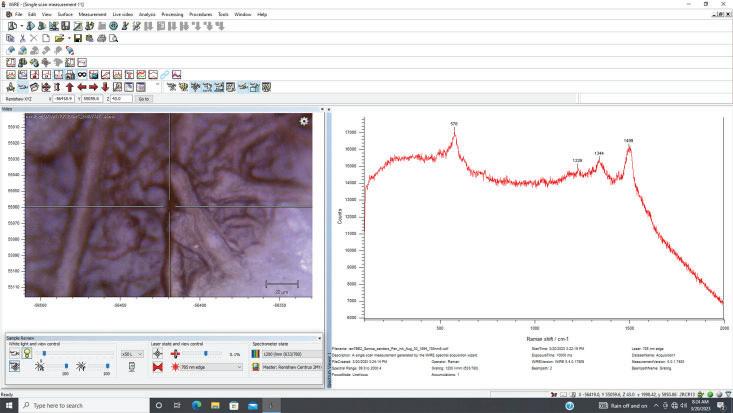Image resolution: width=733 pixels, height=413 pixels.
Task: Click the new measurement icon in top toolbar
Action: pyautogui.click(x=12, y=26)
